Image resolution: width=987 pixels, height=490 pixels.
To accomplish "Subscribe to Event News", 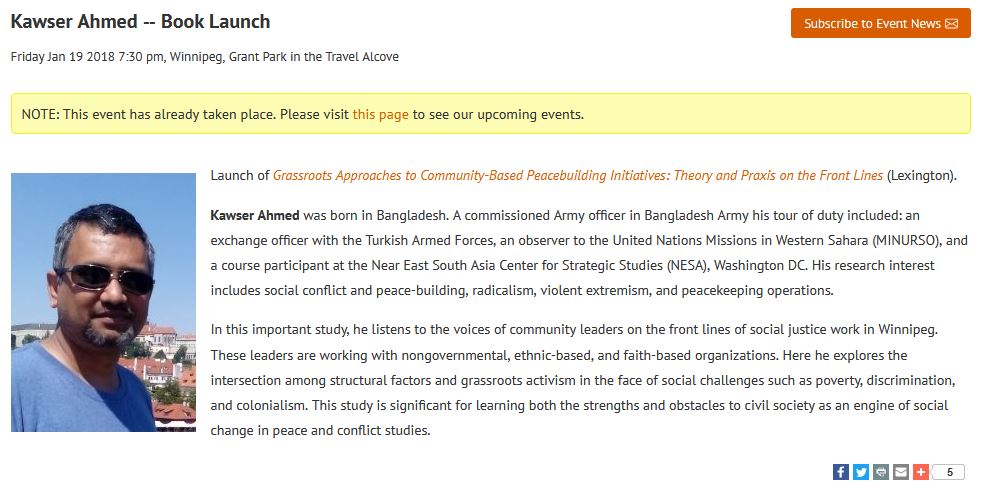I will pos(872,24).
